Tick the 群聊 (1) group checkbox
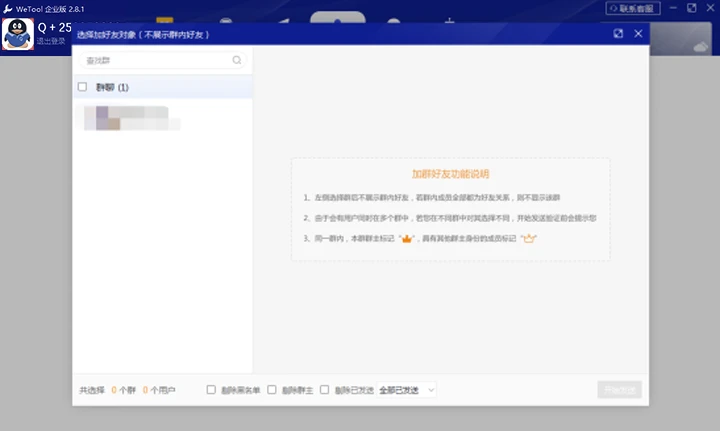 [82, 87]
